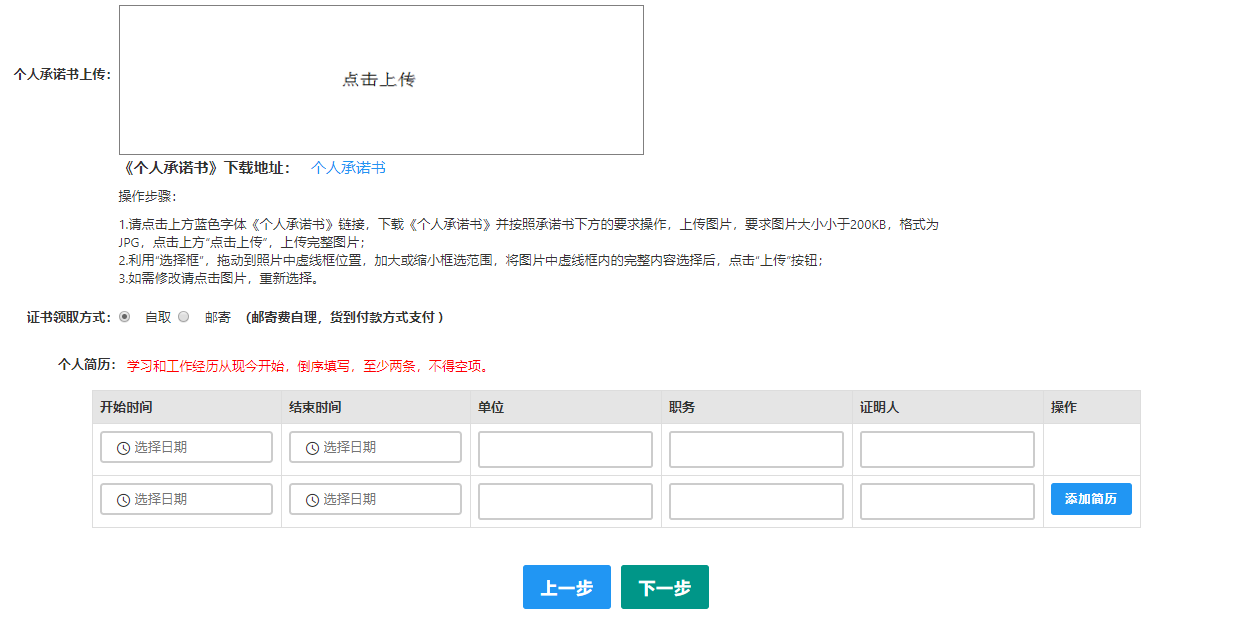Screen dimensions: 1237x619
Task: Select the 邮寄 radio button
Action: pyautogui.click(x=183, y=317)
